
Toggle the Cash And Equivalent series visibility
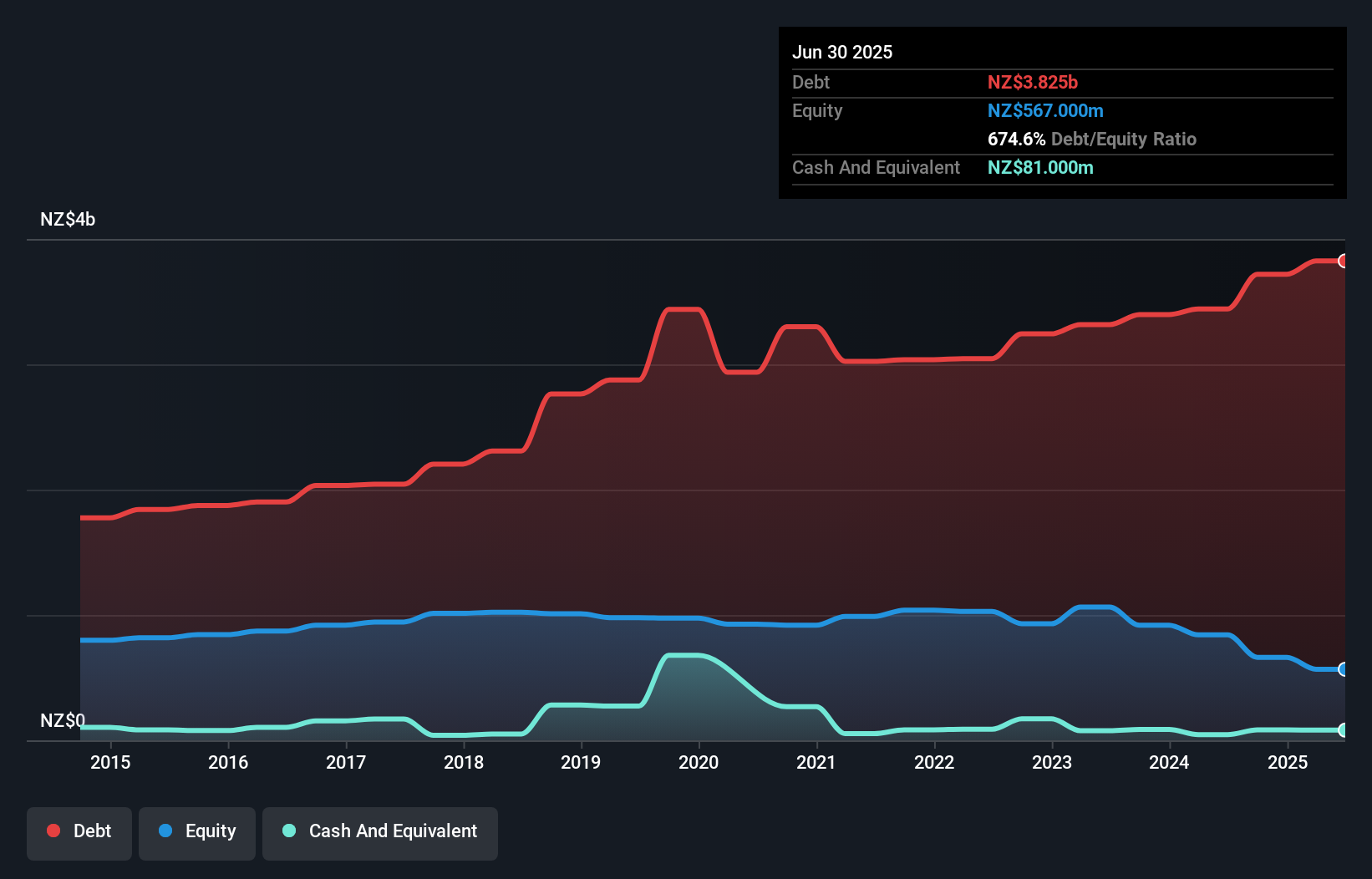[380, 831]
